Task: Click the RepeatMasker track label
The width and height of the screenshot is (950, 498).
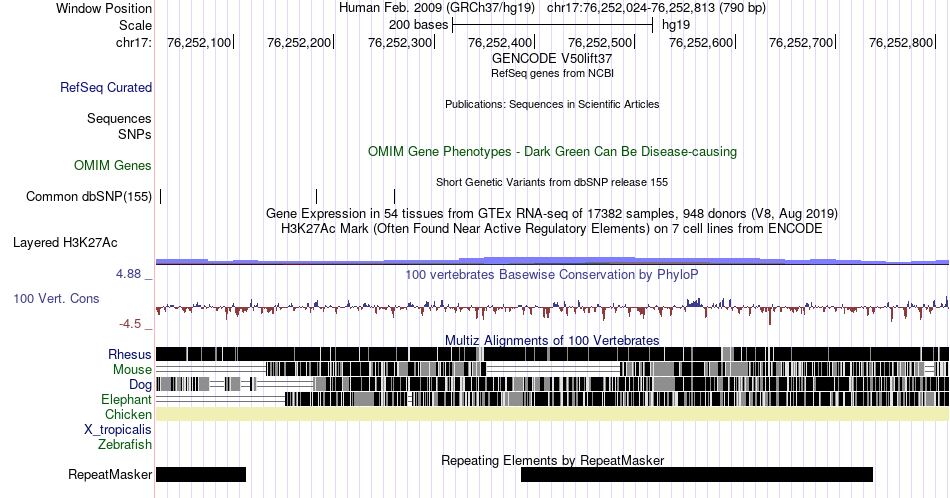Action: tap(110, 474)
